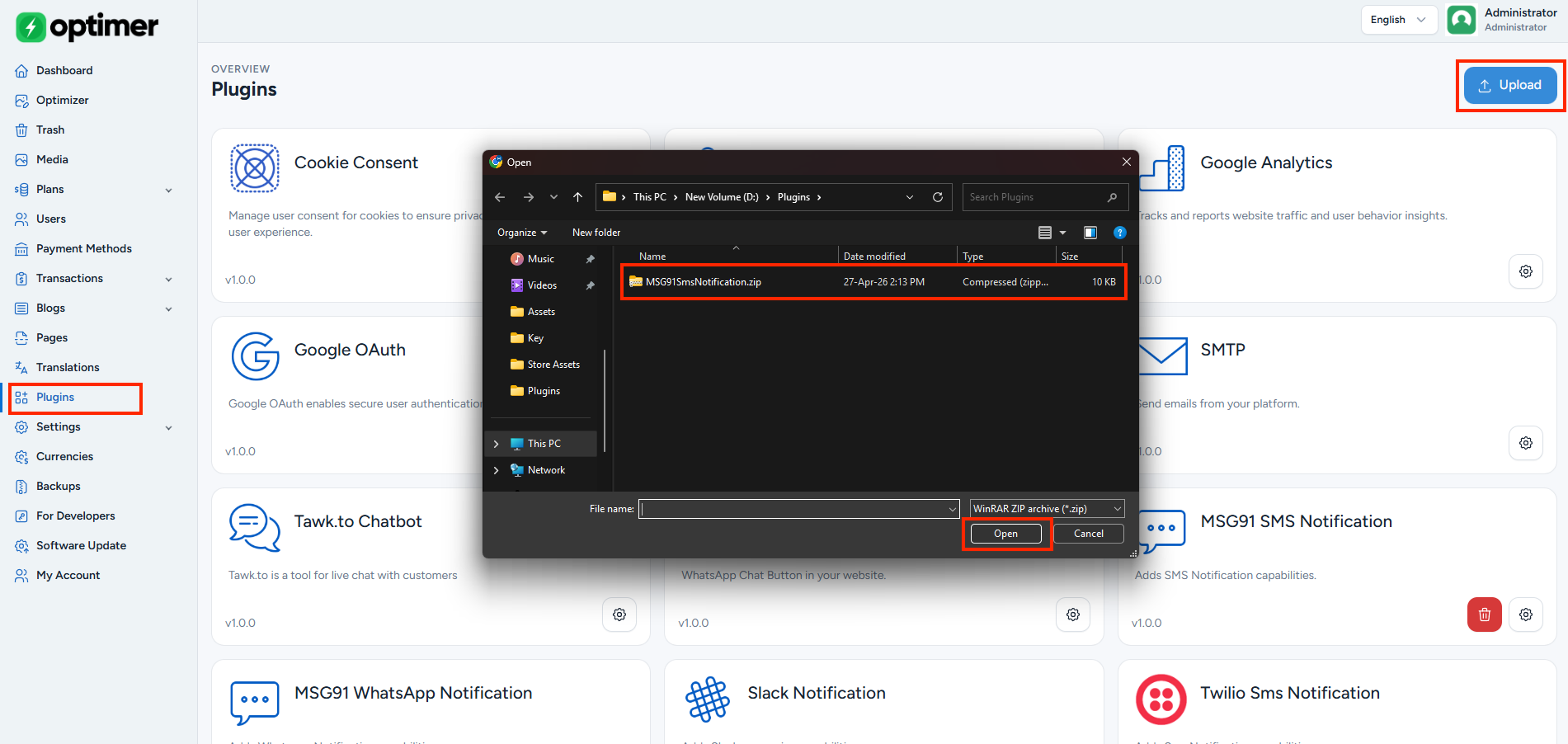
Task: Click This PC in the address path
Action: coord(650,197)
